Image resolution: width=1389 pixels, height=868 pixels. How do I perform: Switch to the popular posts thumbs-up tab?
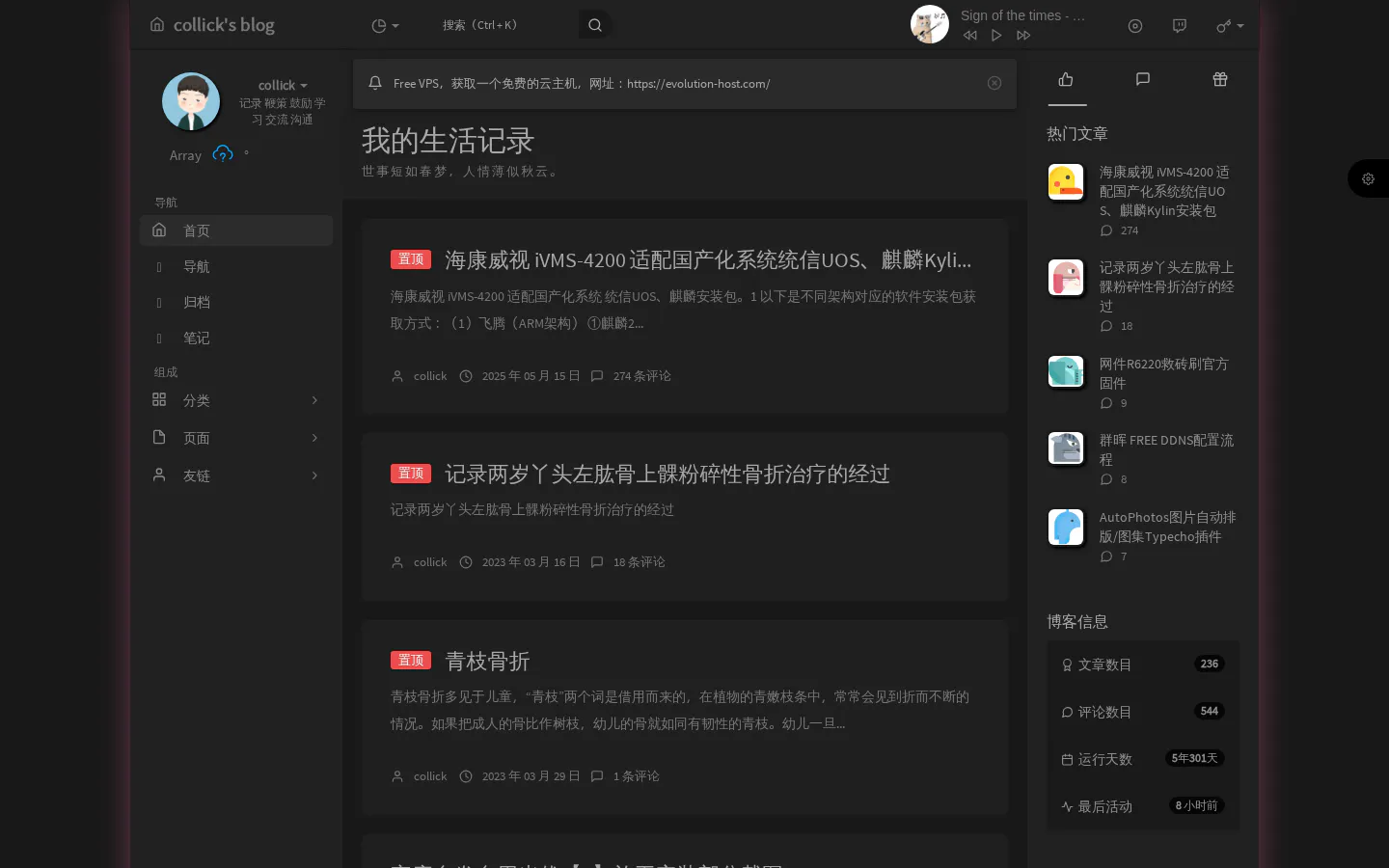[1066, 79]
